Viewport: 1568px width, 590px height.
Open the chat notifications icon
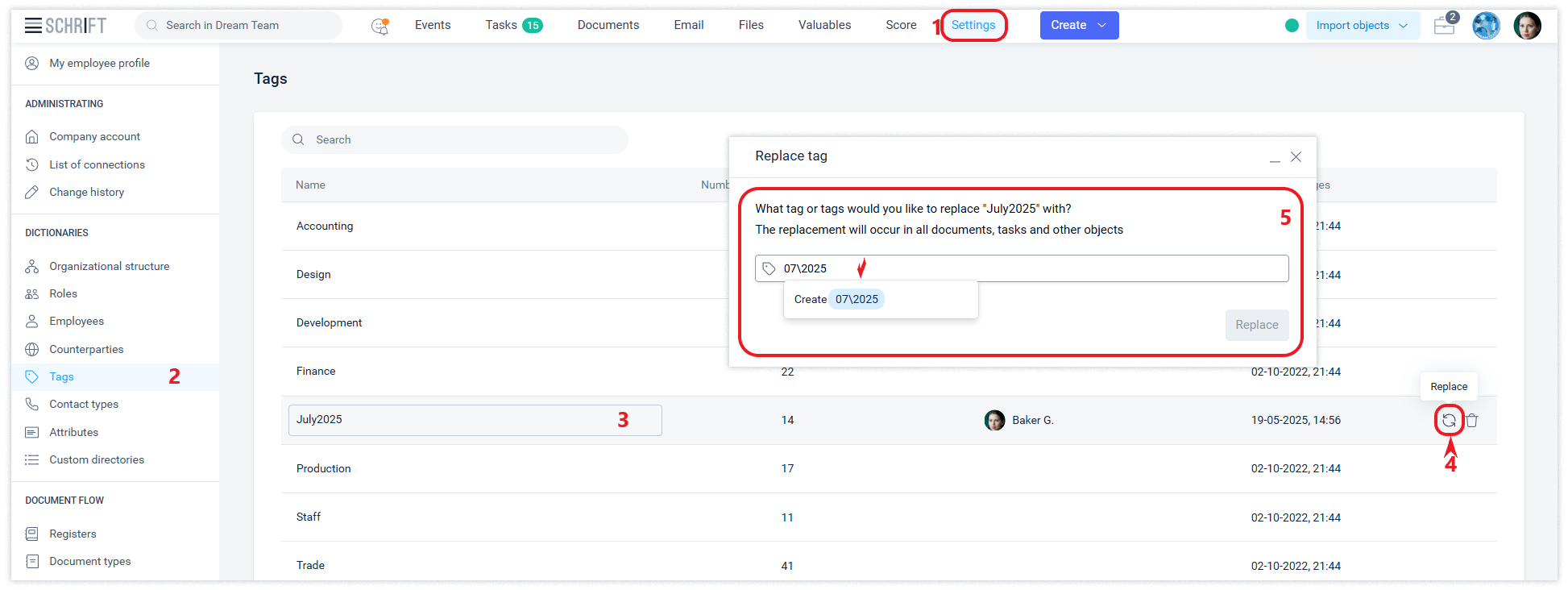380,26
